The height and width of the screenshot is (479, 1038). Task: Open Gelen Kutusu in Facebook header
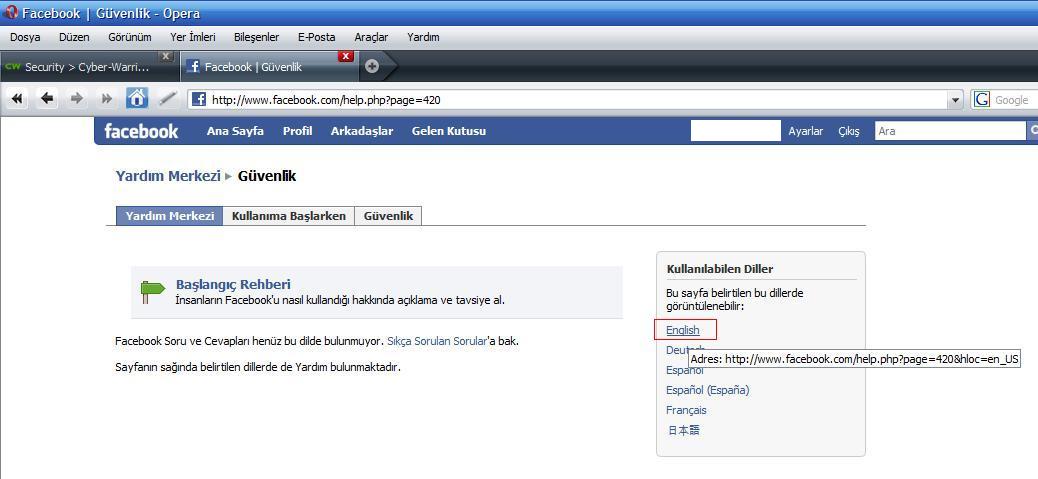(x=449, y=131)
